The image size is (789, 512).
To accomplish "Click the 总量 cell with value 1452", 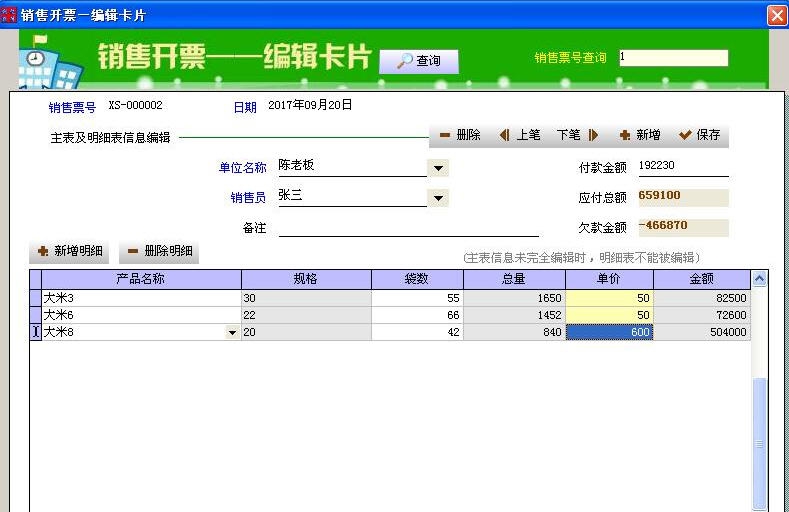I will tap(514, 315).
